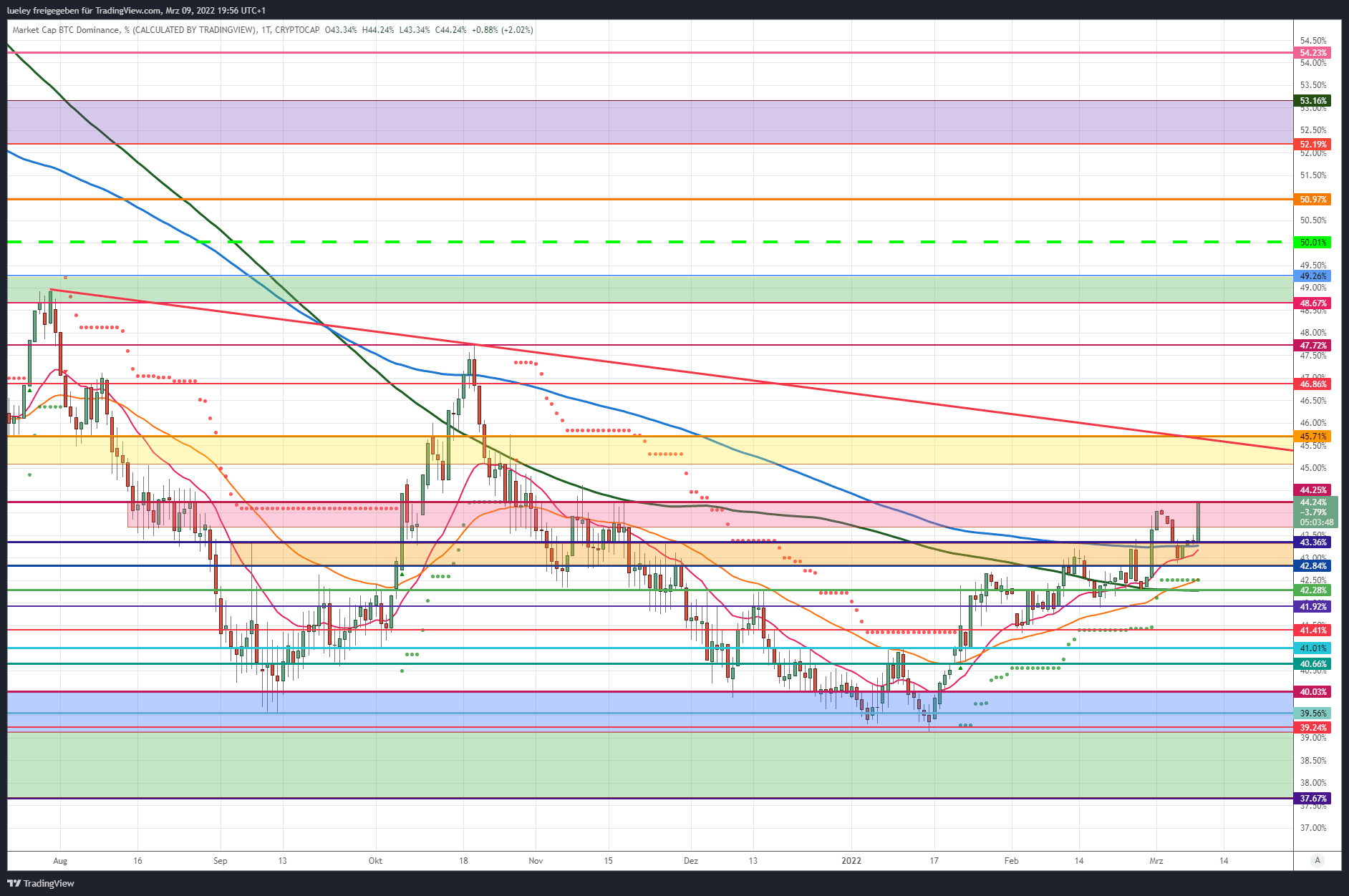The width and height of the screenshot is (1349, 896).
Task: Select the 42.84% blue price label
Action: tap(1312, 566)
